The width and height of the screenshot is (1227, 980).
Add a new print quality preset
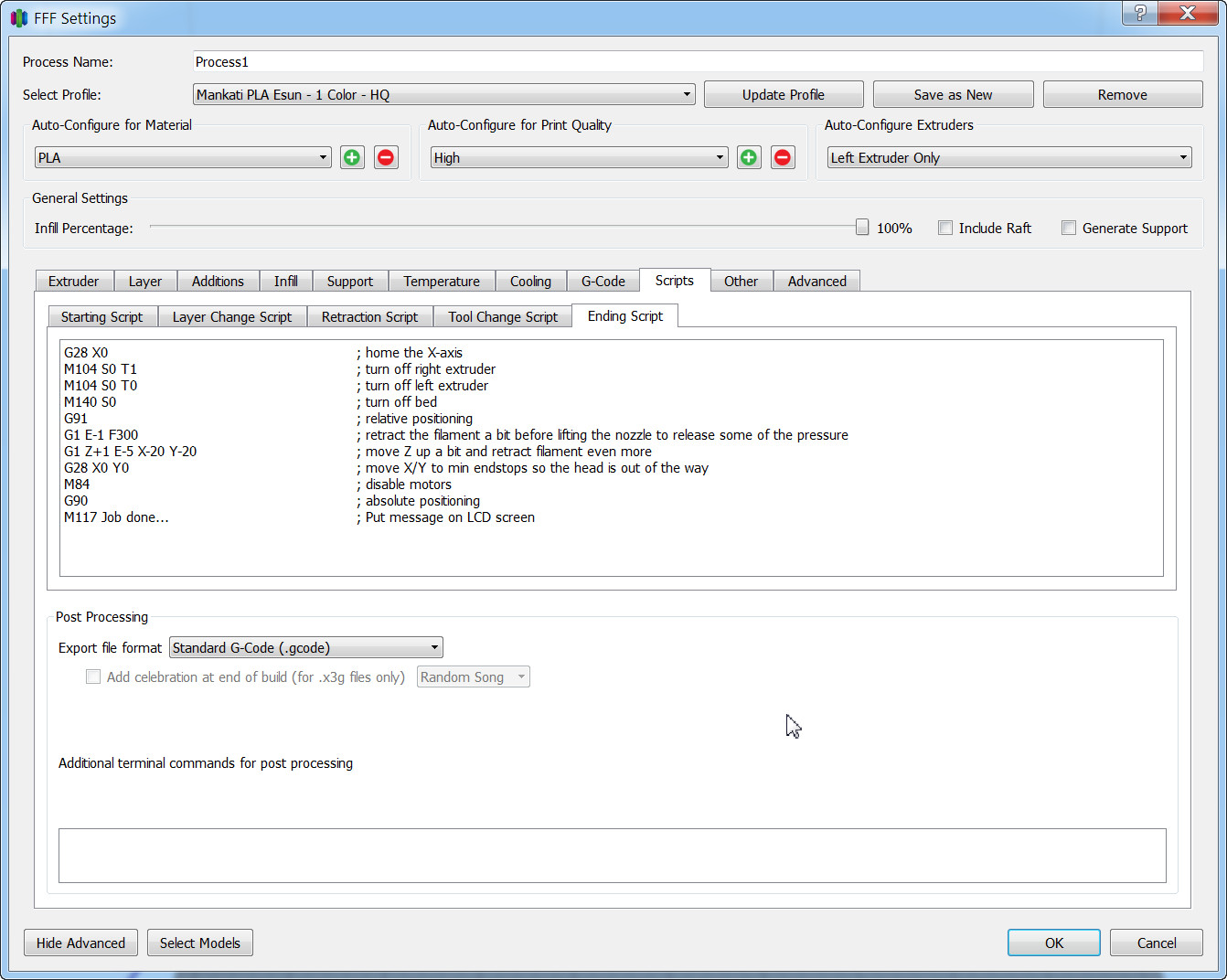click(x=749, y=157)
